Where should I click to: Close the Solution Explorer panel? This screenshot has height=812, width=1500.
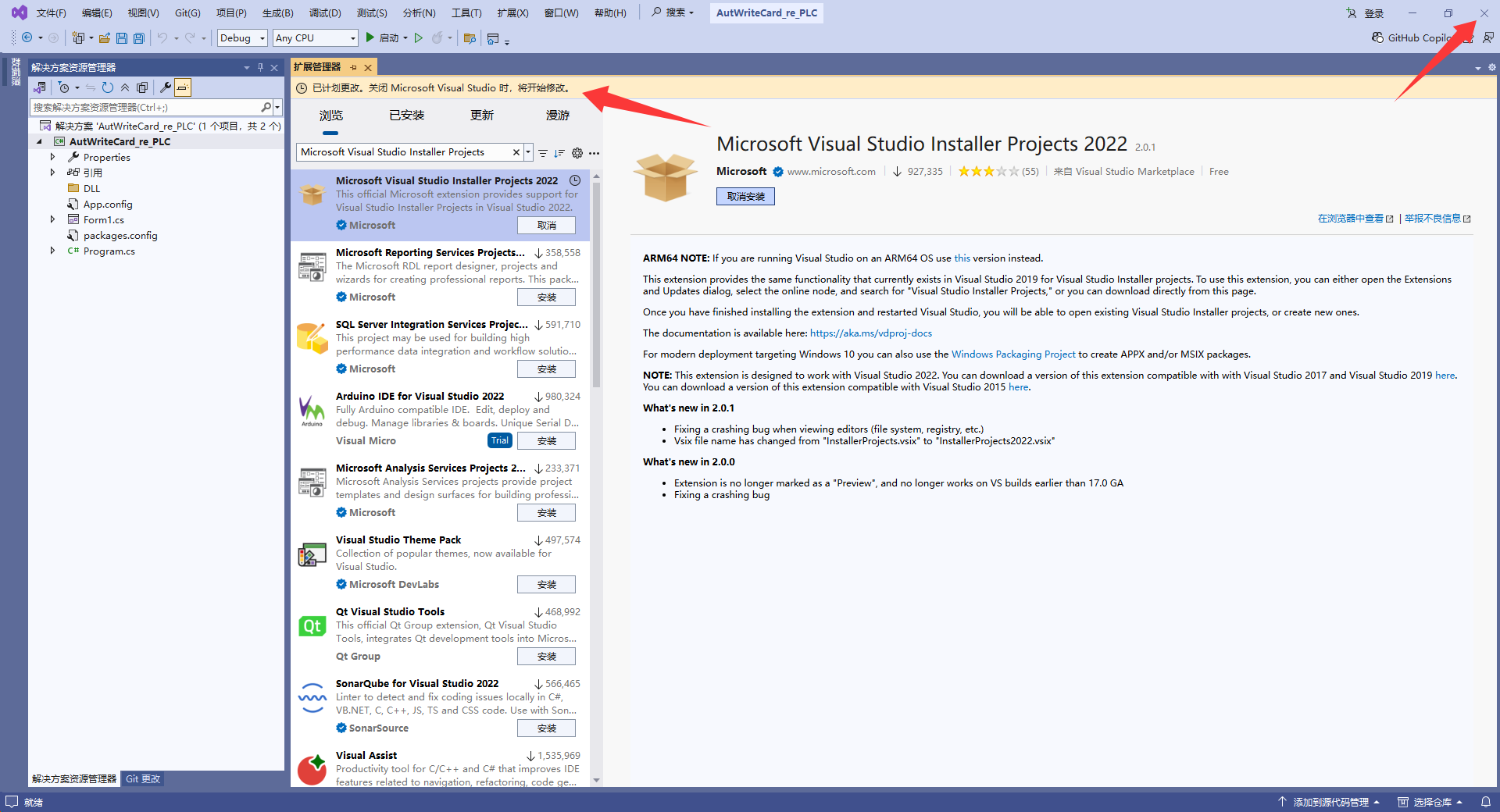(274, 67)
